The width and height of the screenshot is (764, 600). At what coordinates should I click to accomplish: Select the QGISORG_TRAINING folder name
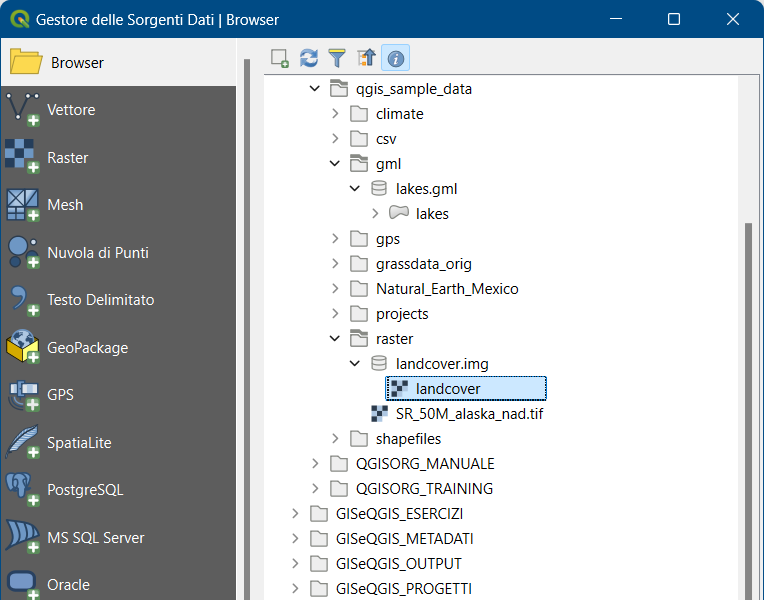coord(424,488)
